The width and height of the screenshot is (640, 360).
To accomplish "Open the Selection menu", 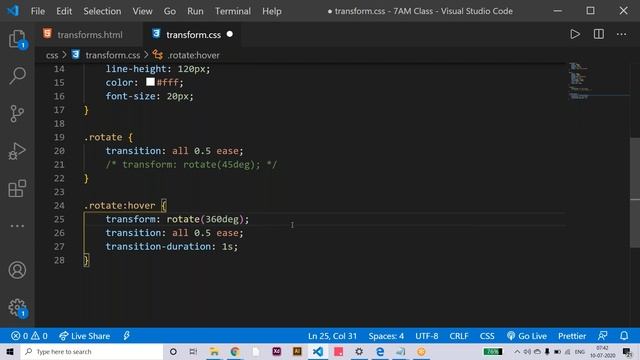I will [102, 11].
